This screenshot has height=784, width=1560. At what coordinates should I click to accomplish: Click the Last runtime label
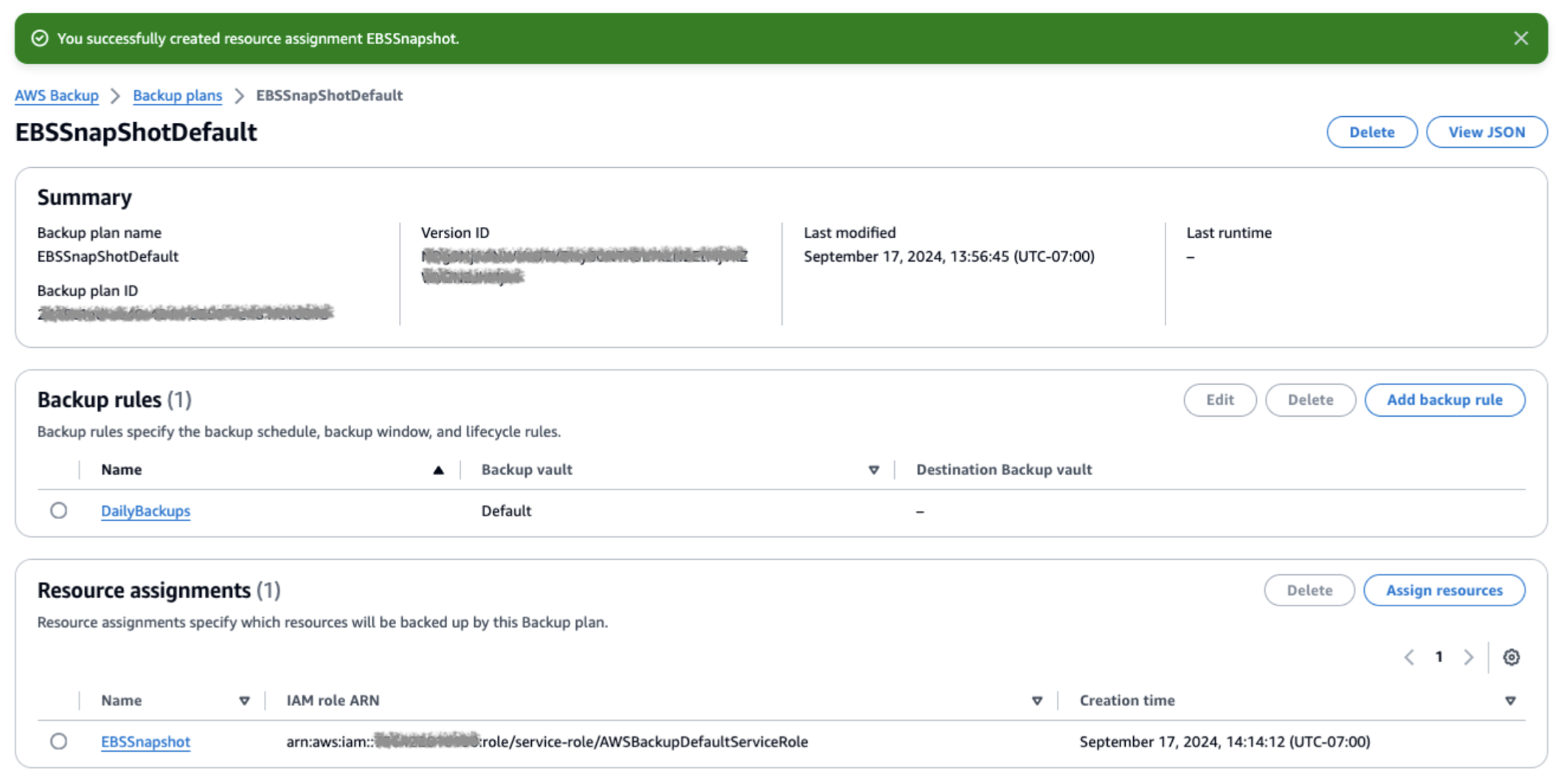point(1229,232)
